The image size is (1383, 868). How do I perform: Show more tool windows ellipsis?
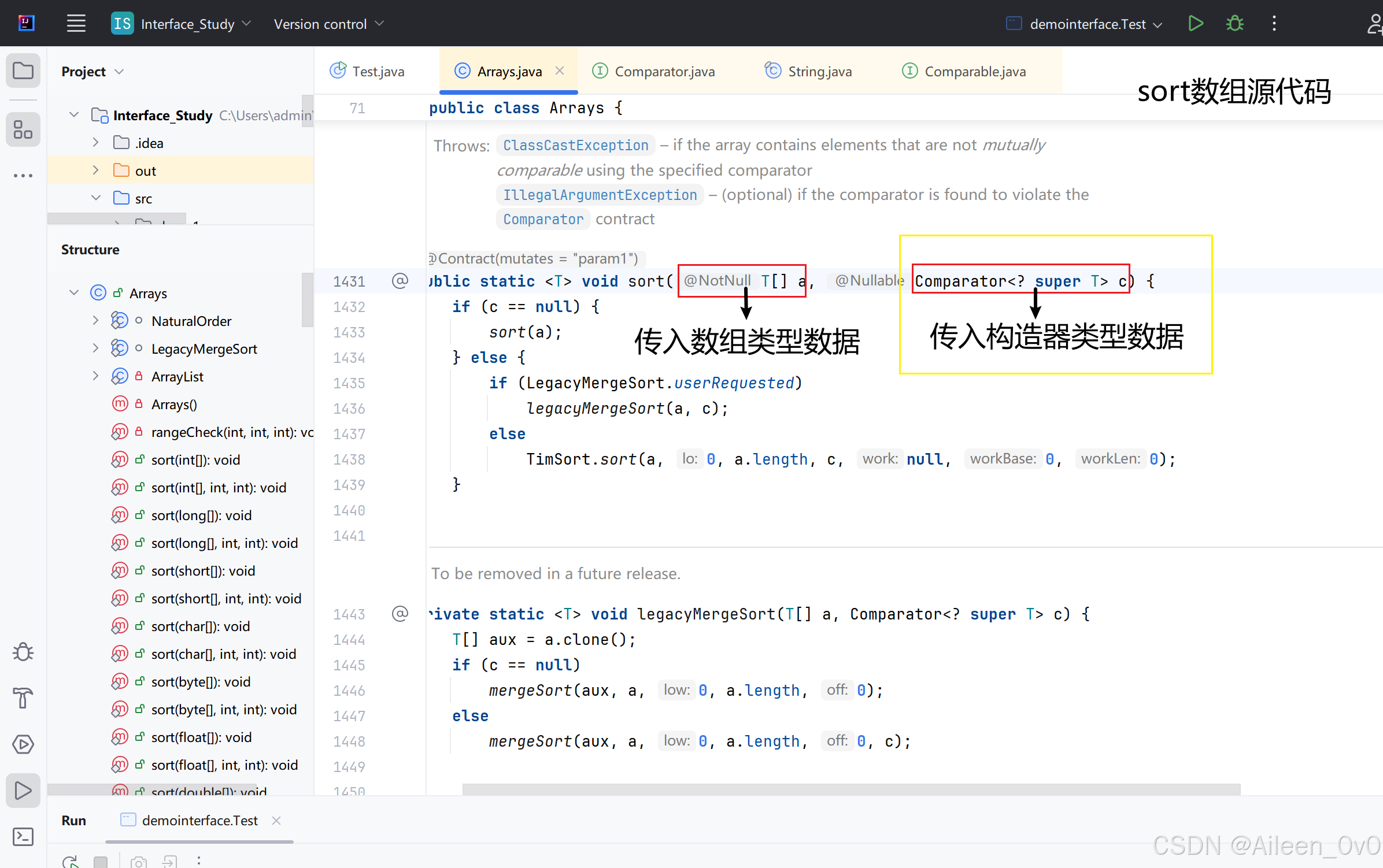(x=23, y=176)
